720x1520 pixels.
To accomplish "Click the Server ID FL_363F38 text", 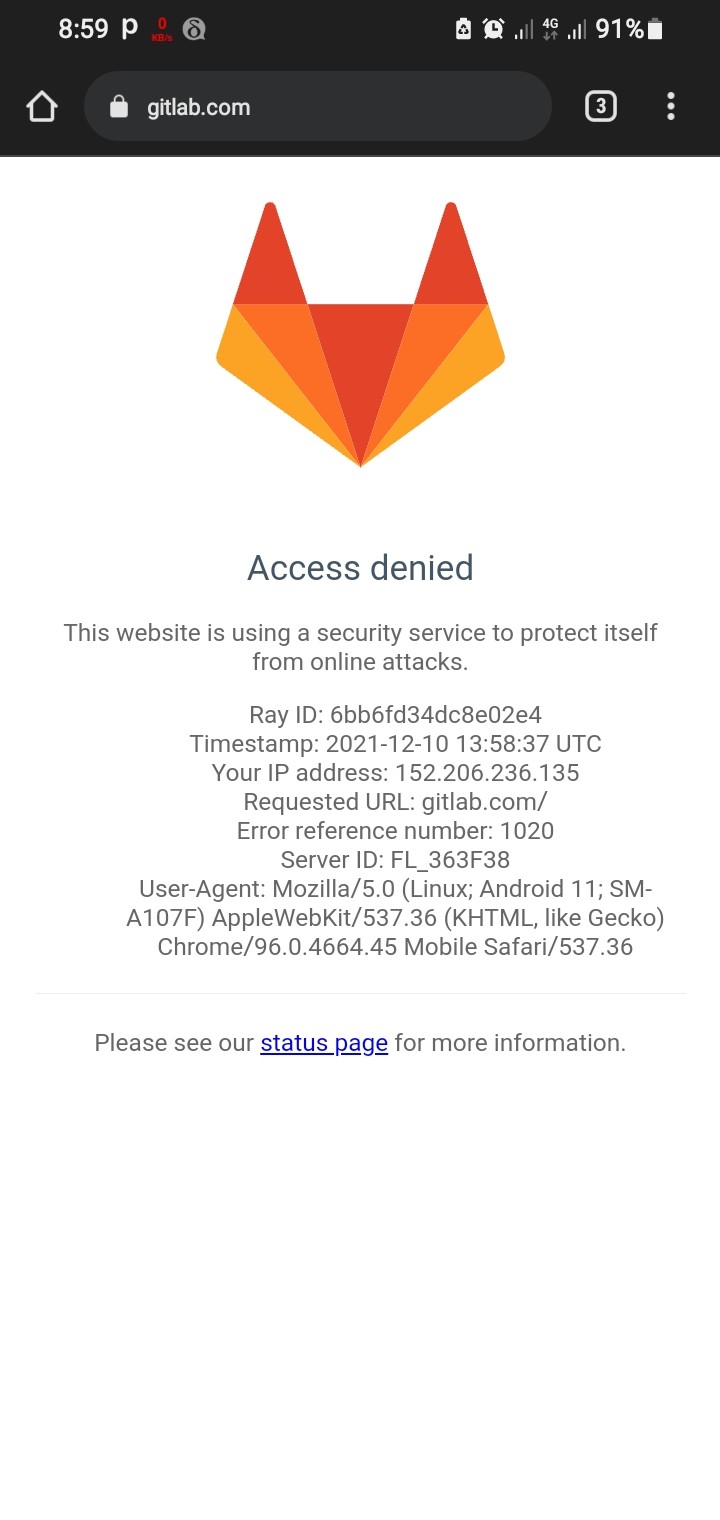I will click(x=395, y=860).
